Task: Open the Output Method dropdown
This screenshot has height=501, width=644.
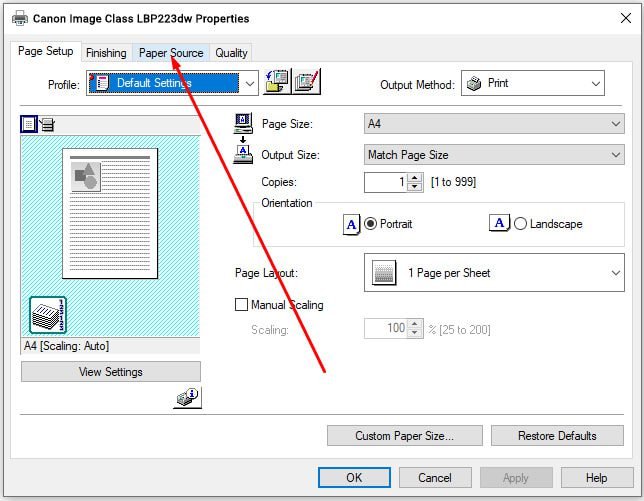Action: (532, 83)
